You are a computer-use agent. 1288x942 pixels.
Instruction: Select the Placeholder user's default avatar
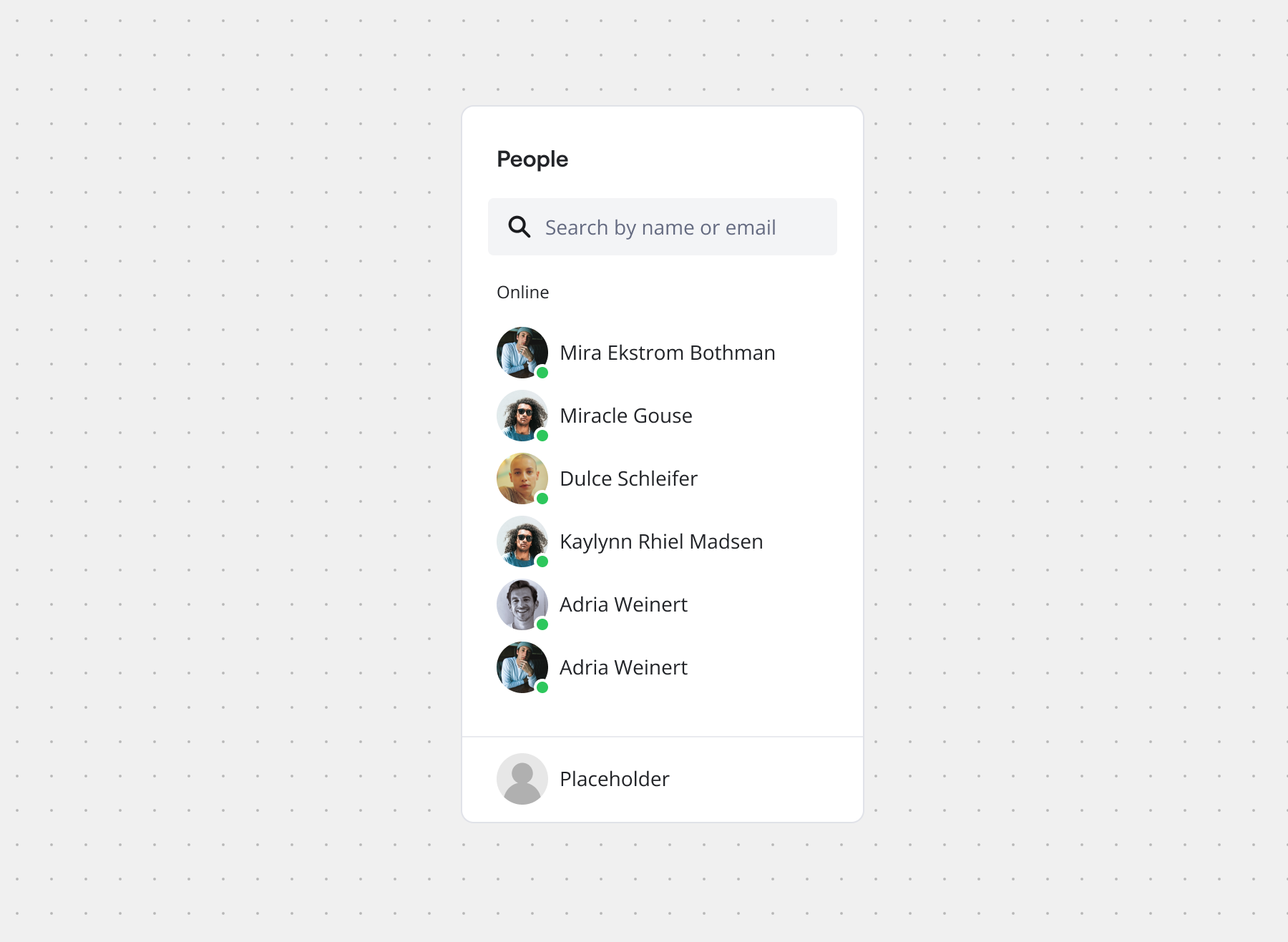tap(522, 778)
